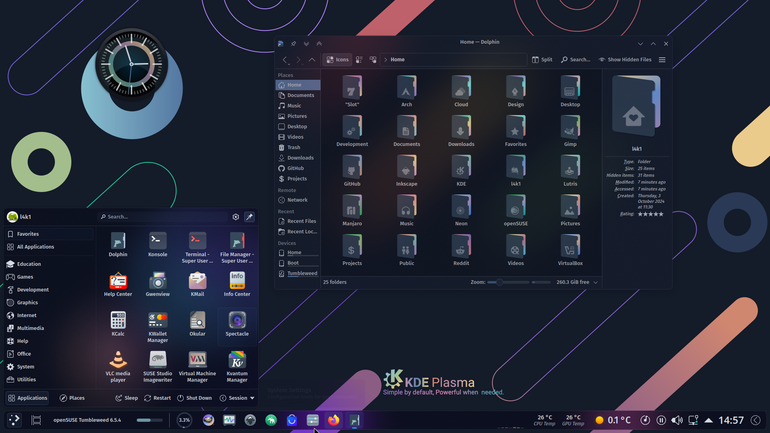Toggle Show Hidden Files in Dolphin

pos(625,59)
